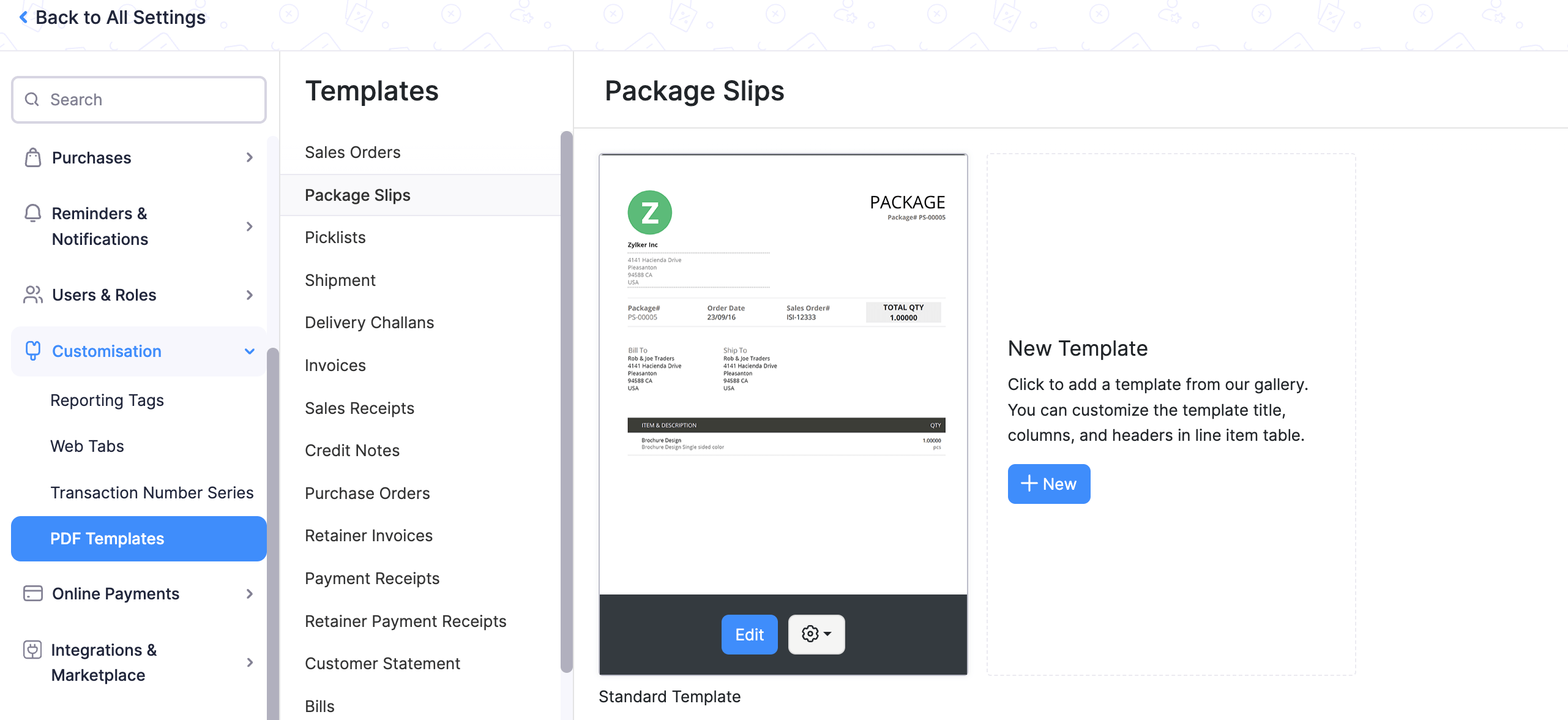Image resolution: width=1568 pixels, height=720 pixels.
Task: Select Sales Orders template category
Action: pos(353,151)
